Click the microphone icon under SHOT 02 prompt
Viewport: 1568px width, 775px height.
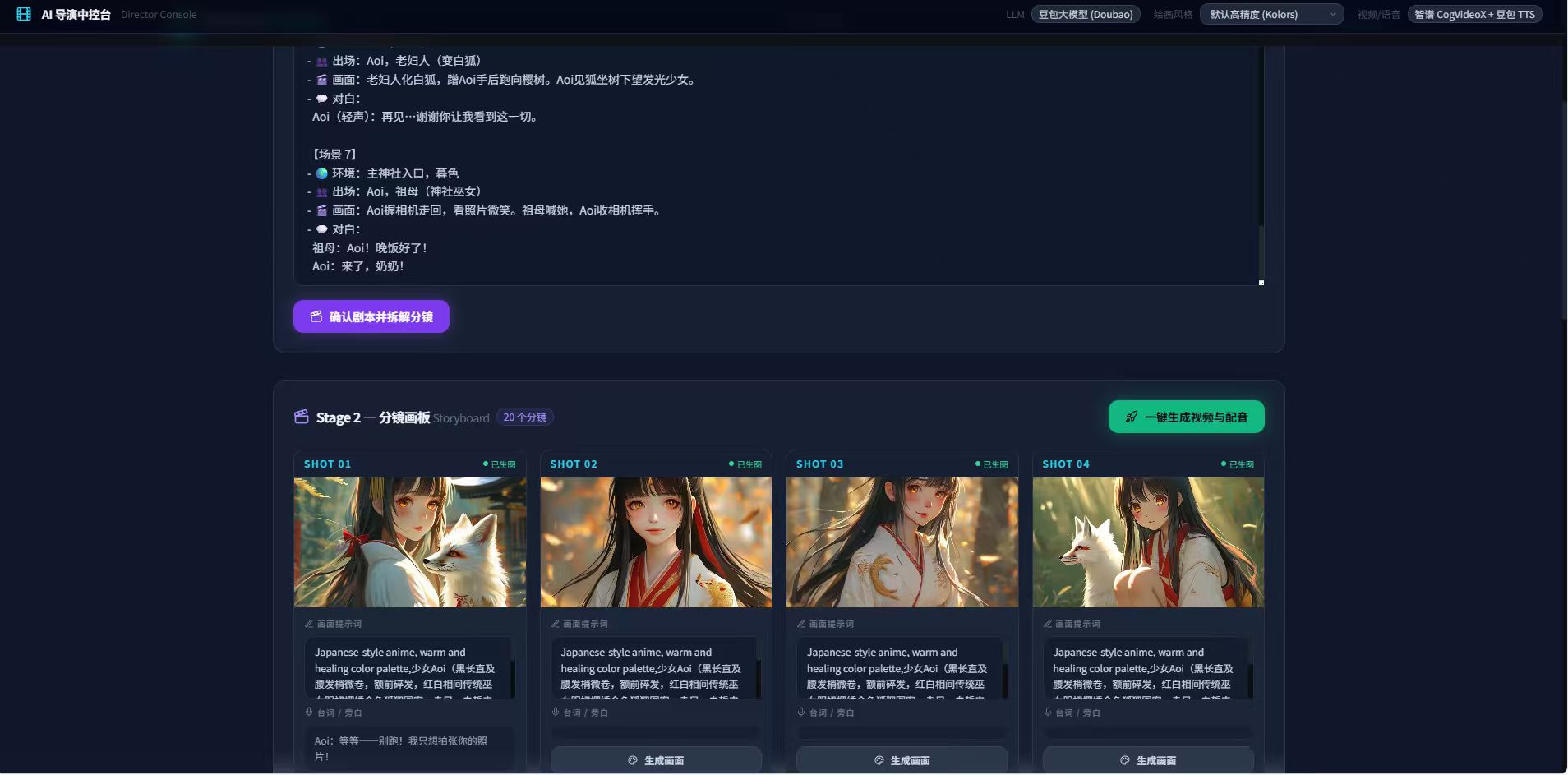556,712
